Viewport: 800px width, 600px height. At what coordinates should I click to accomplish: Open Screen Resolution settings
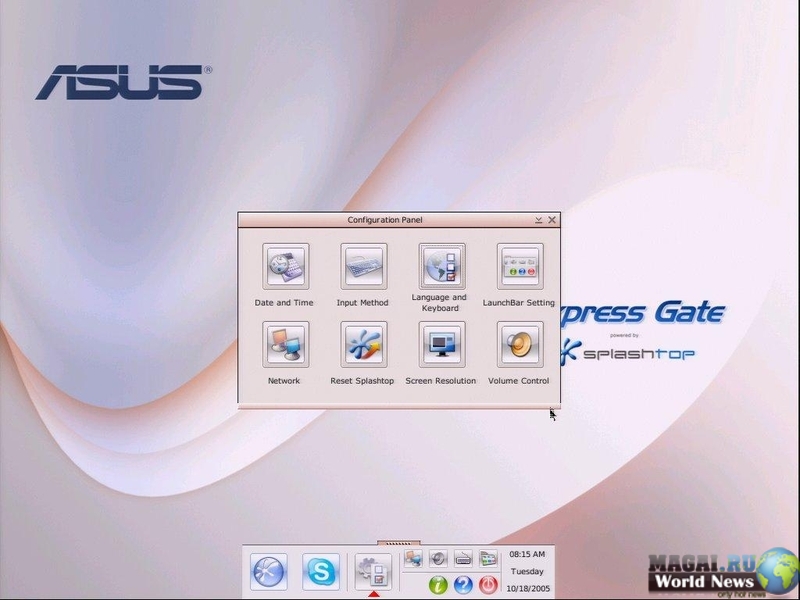tap(442, 344)
